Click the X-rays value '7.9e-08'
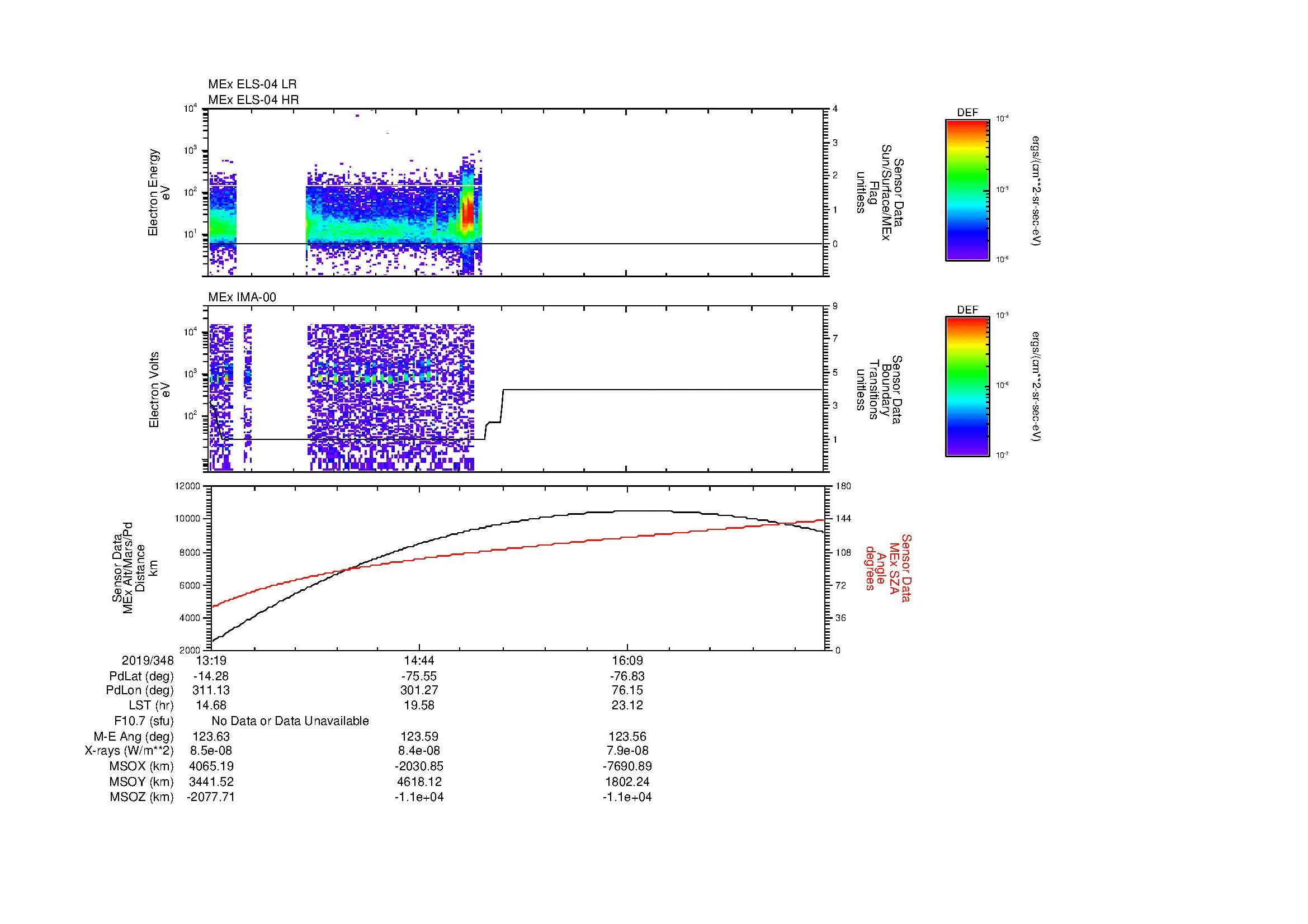 627,751
